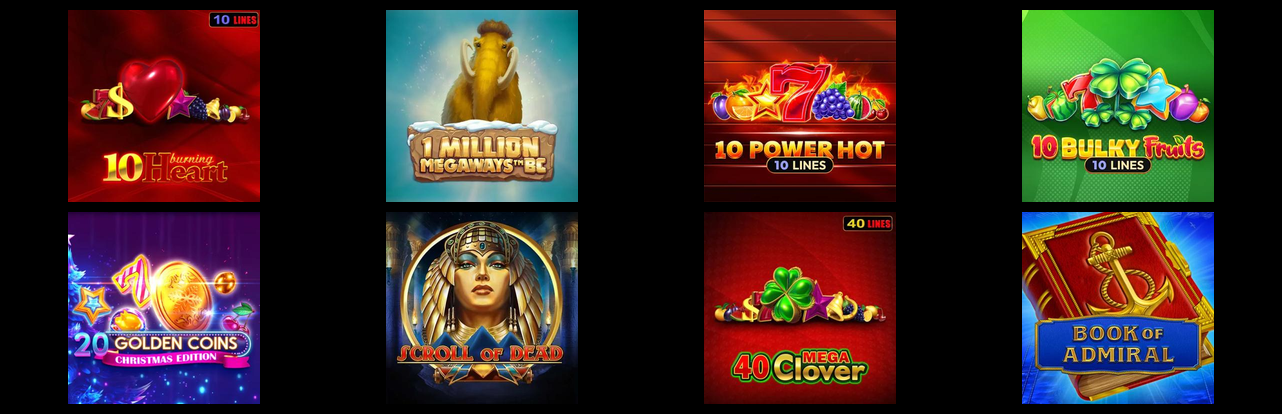Screen dimensions: 1282x414
Task: Choose the Scroll of Dead game
Action: tap(482, 308)
